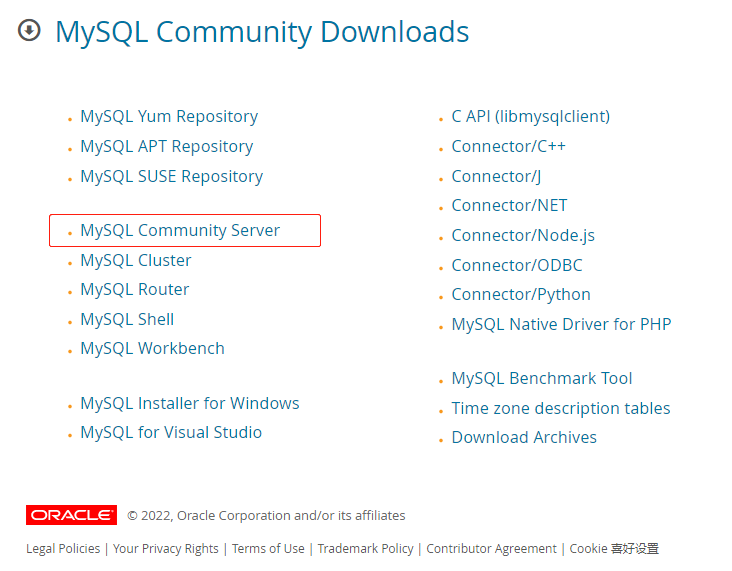The height and width of the screenshot is (571, 732).
Task: Open Contributor Agreement footer link
Action: (491, 548)
